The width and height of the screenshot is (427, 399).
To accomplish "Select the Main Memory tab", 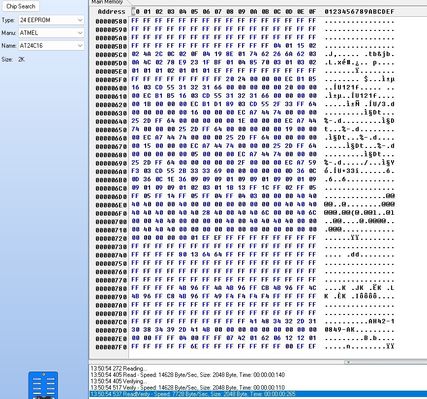I will (x=107, y=2).
